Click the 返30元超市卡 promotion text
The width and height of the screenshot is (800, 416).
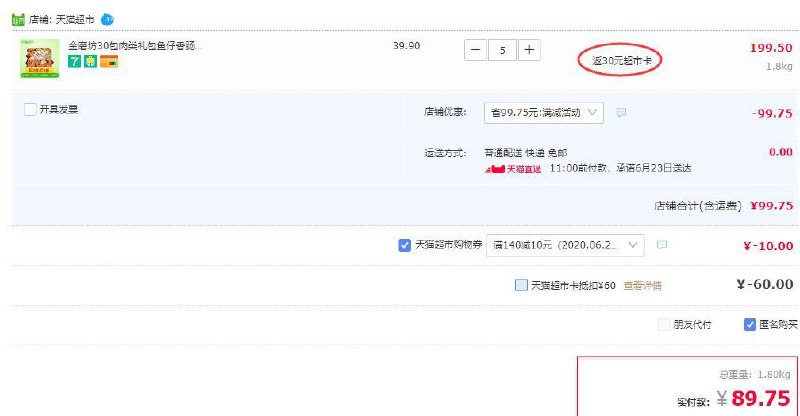(x=621, y=61)
